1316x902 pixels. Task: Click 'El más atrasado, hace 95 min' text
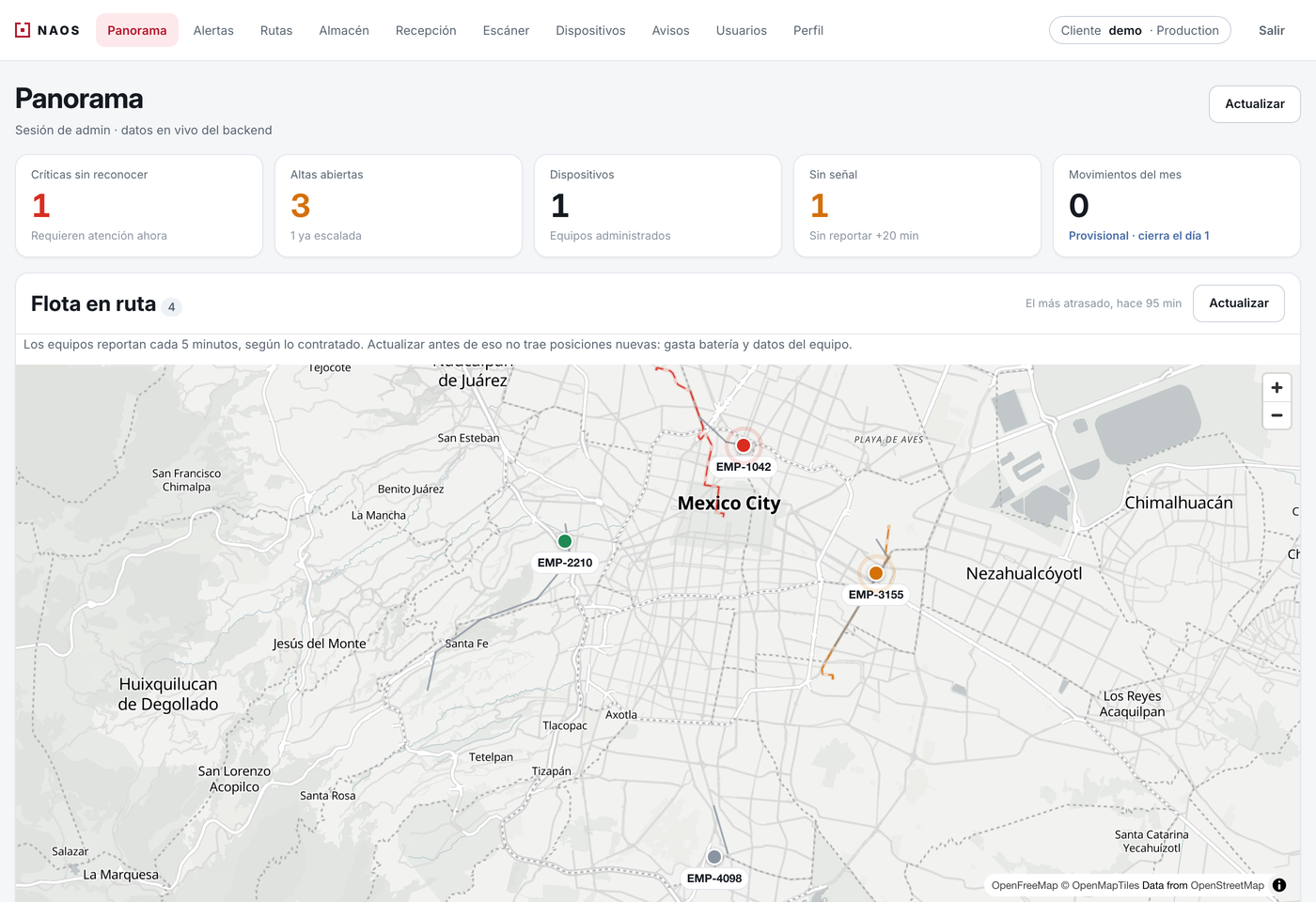[x=1104, y=303]
